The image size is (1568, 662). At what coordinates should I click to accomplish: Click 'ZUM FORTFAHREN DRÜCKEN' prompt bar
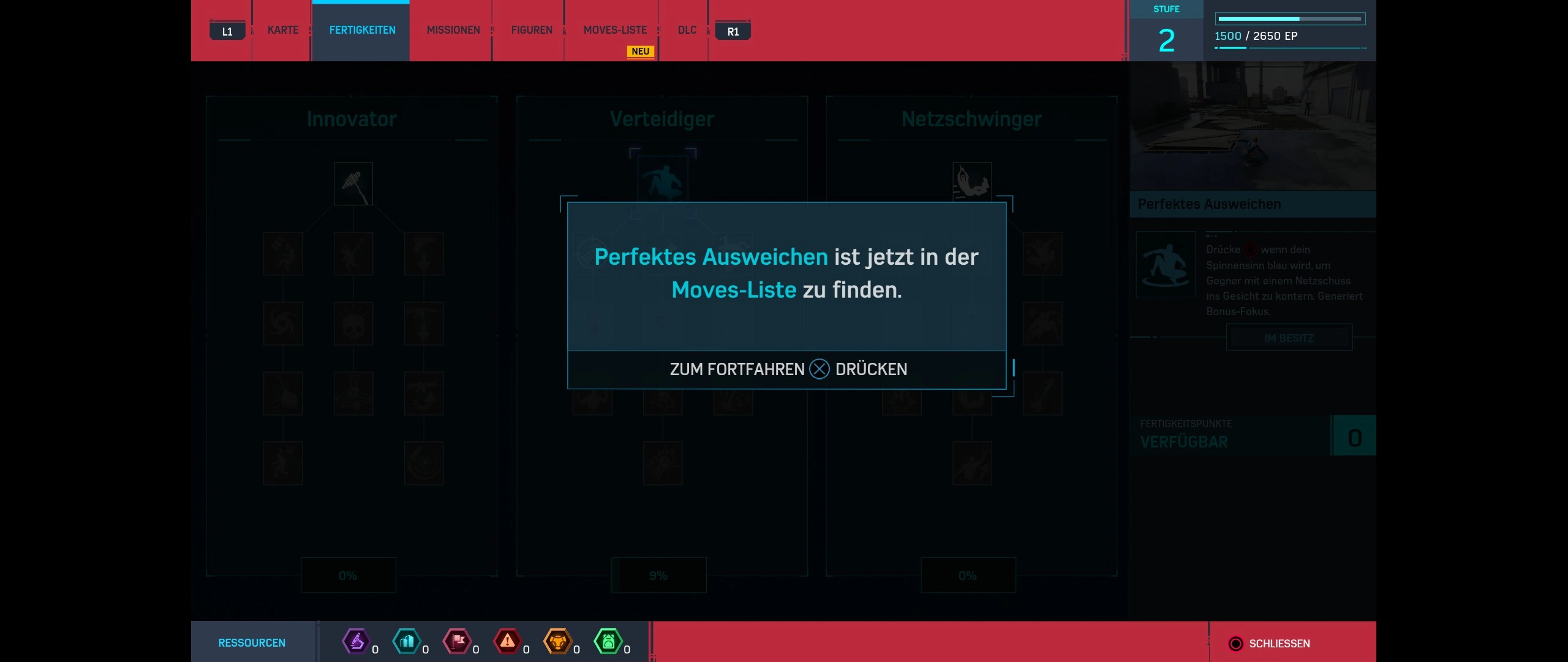coord(787,370)
